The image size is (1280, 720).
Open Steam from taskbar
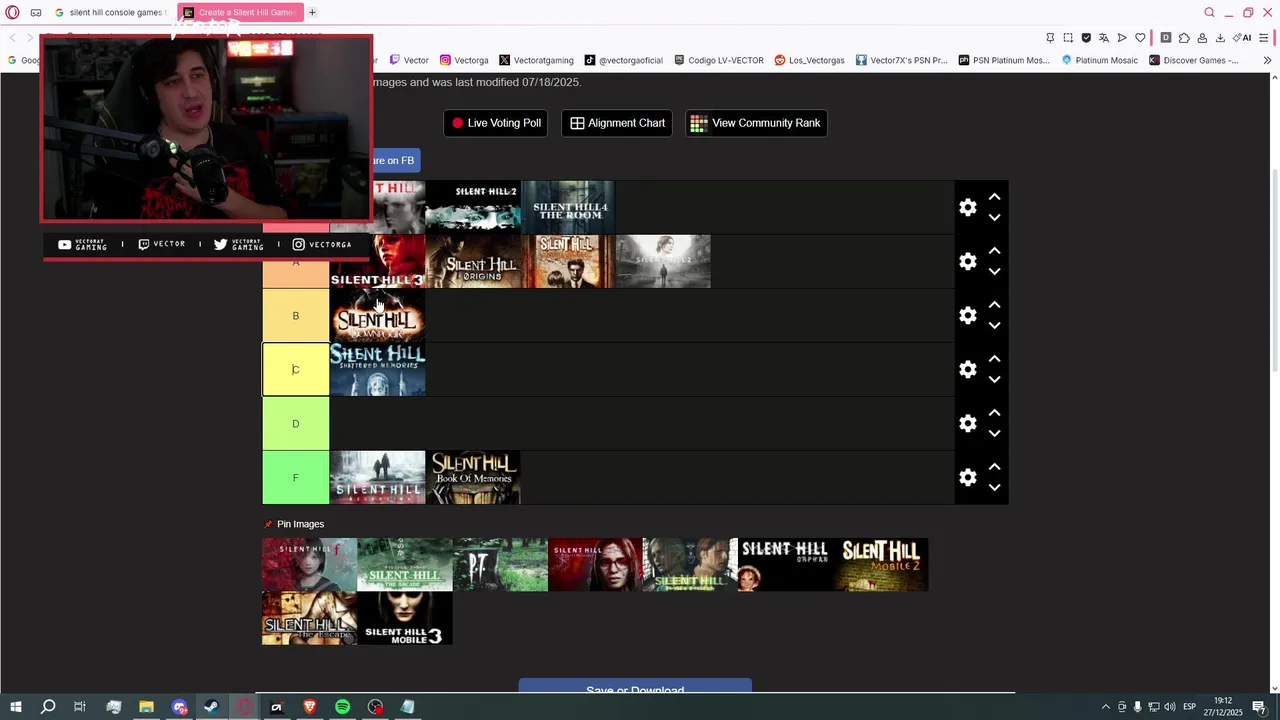tap(211, 707)
